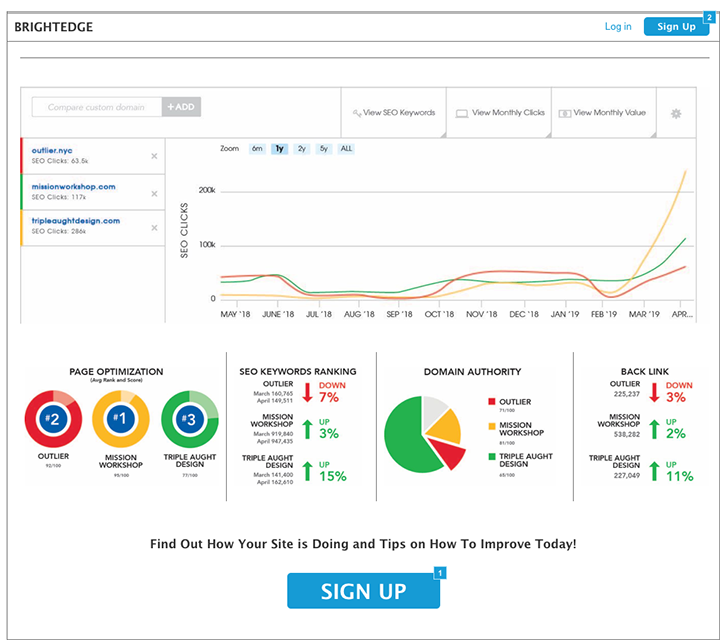The image size is (720, 640).
Task: Set zoom range to 5y
Action: pos(324,149)
